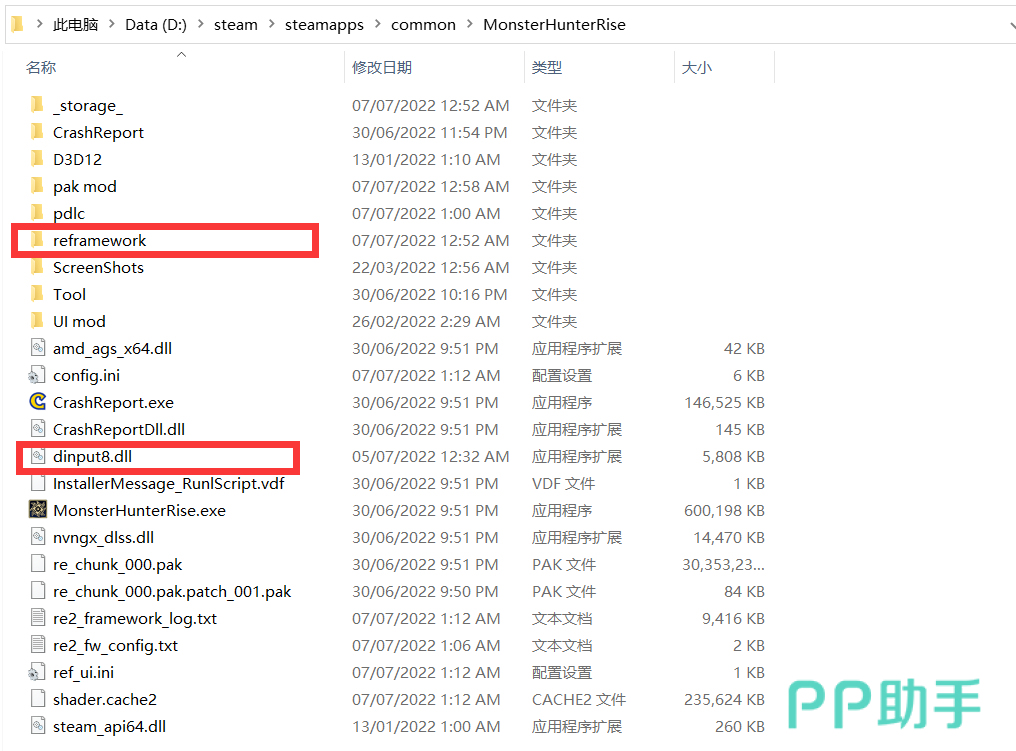Viewport: 1016px width, 751px height.
Task: Go to 此电脑 in the breadcrumb
Action: (x=75, y=25)
